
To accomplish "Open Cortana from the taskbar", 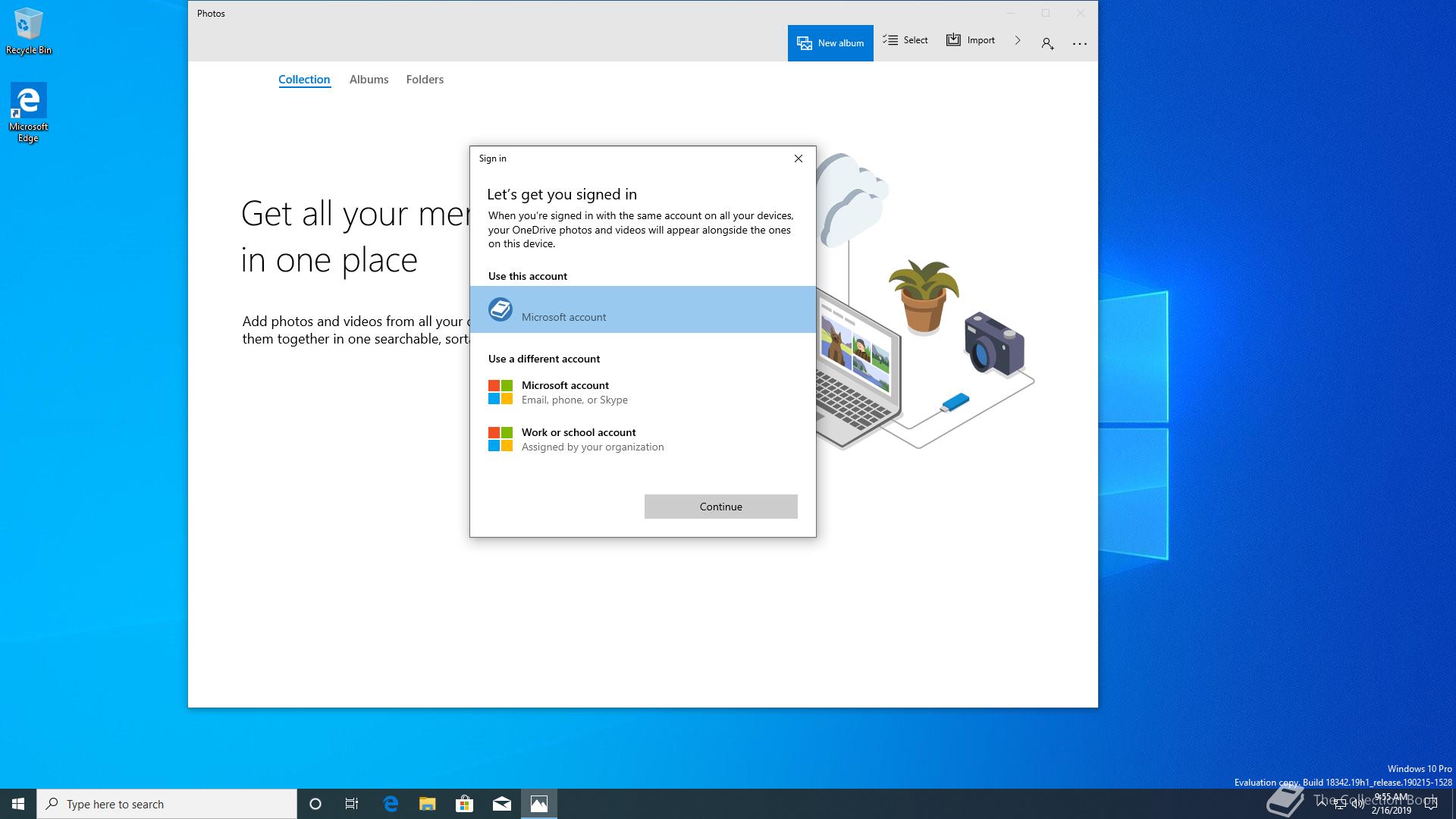I will pos(315,804).
